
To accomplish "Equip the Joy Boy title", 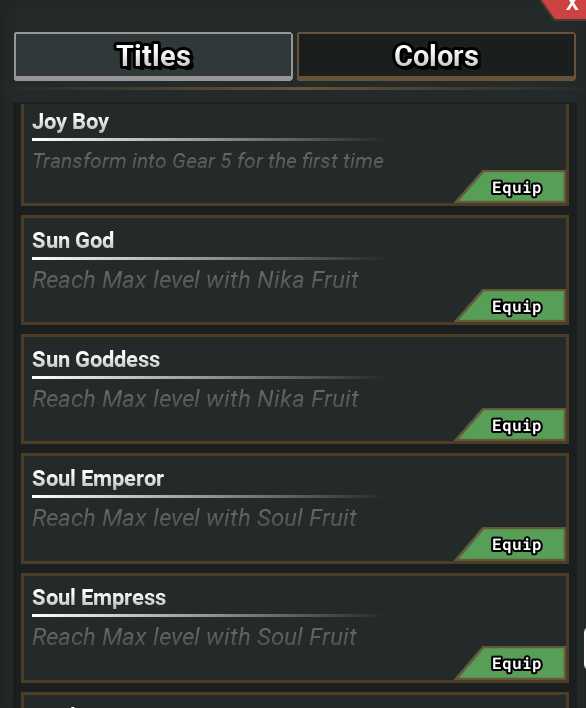I will click(x=512, y=187).
